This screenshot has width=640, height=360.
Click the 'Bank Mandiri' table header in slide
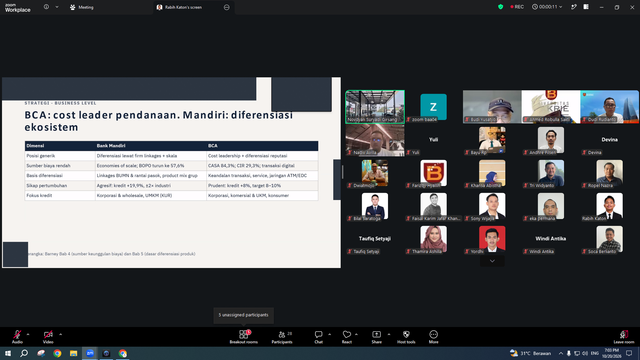click(x=111, y=146)
